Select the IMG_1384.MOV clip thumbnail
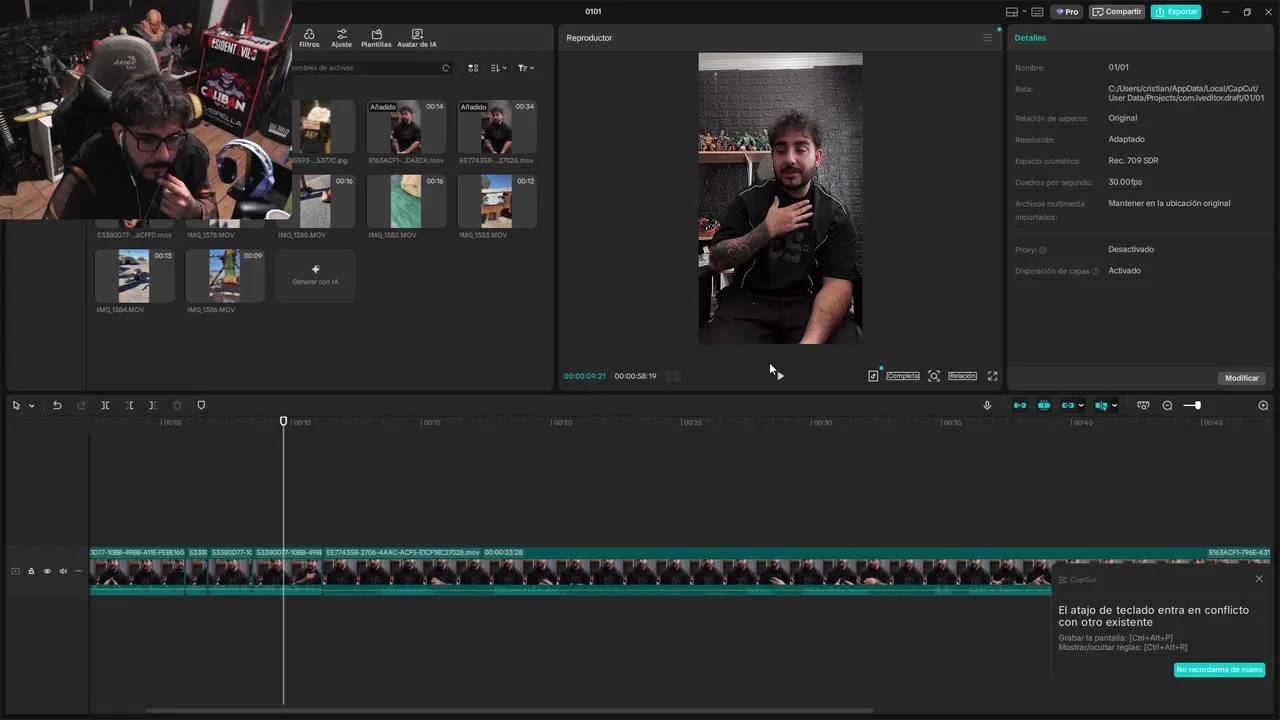 click(134, 276)
